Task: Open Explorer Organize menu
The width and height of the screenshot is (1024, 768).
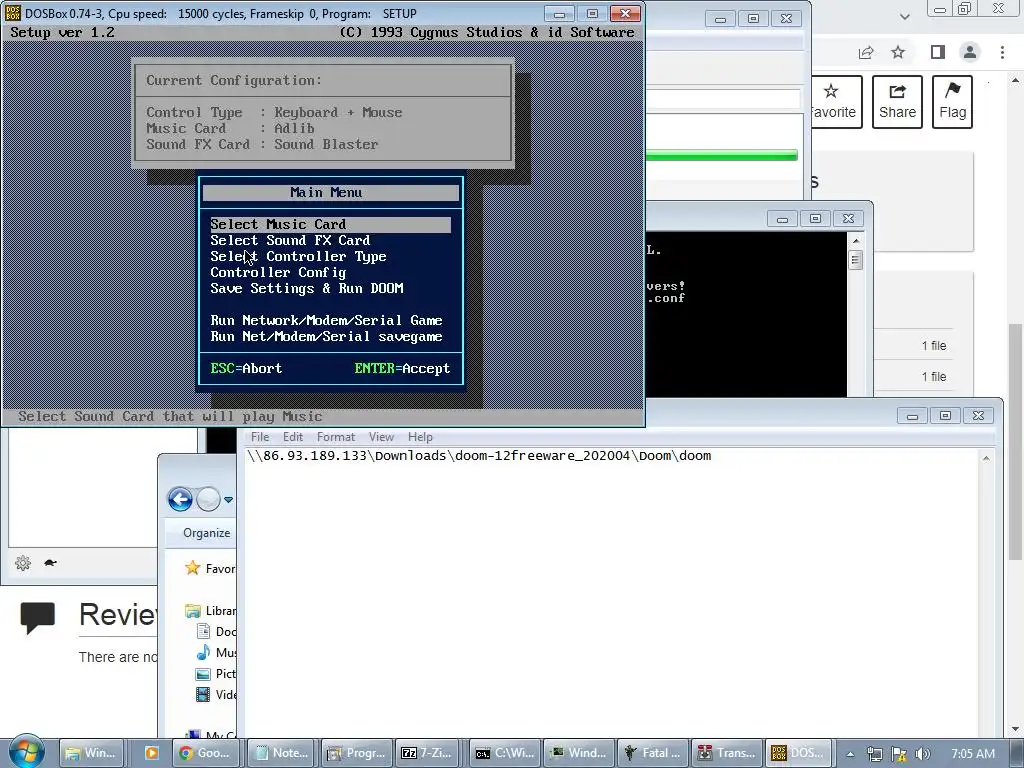Action: (x=206, y=533)
